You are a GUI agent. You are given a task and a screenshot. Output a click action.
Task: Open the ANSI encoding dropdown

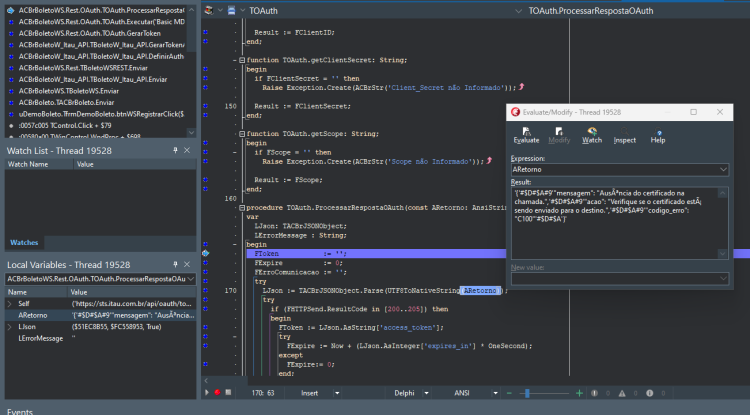coord(495,393)
